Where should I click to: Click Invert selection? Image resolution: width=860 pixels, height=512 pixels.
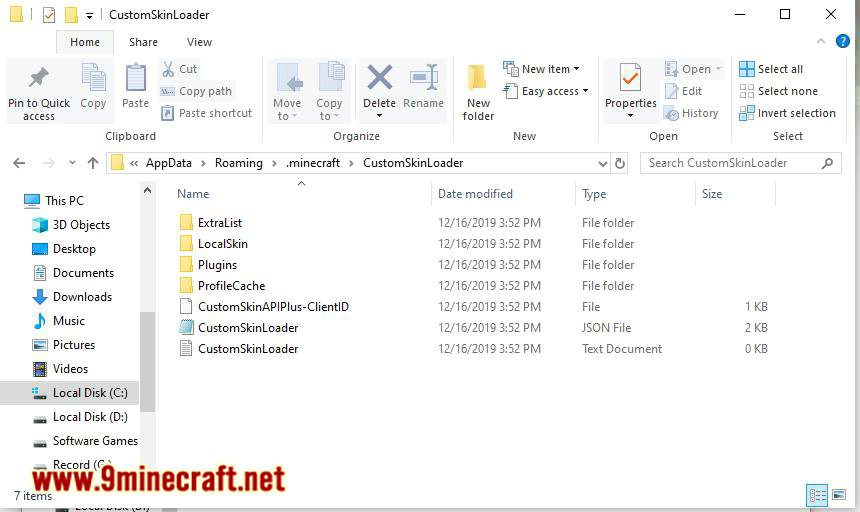coord(788,113)
